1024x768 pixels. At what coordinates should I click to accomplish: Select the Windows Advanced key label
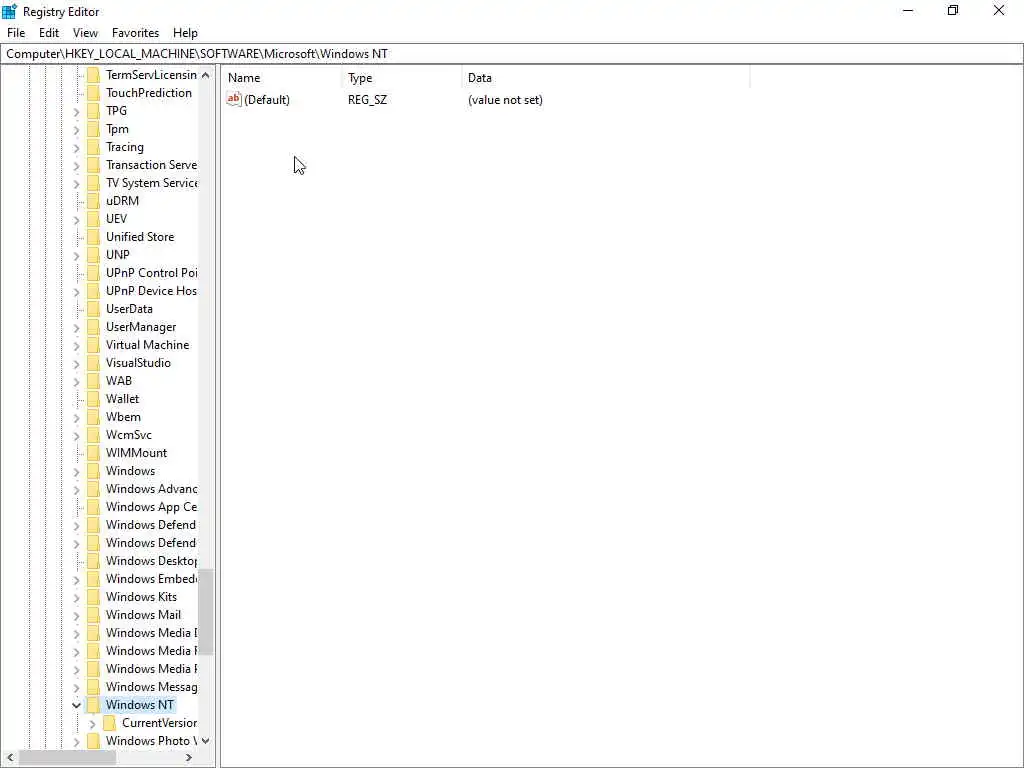[x=152, y=489]
